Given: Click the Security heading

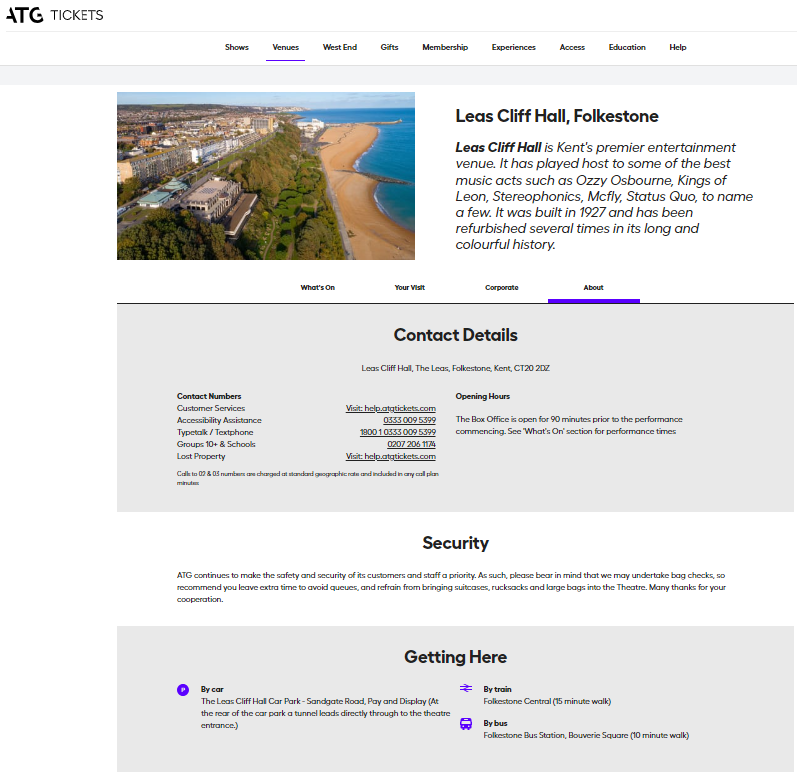Looking at the screenshot, I should pos(455,543).
